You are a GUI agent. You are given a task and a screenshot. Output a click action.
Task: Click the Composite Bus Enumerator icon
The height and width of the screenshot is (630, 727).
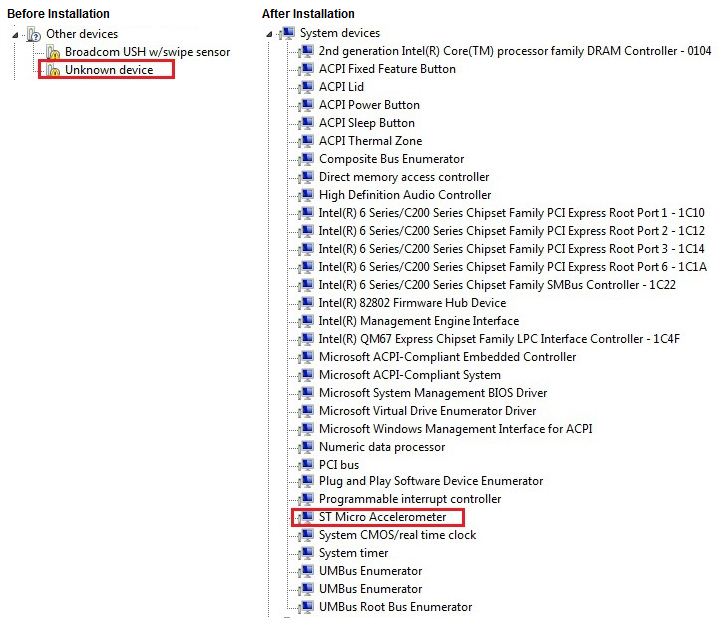[x=306, y=159]
